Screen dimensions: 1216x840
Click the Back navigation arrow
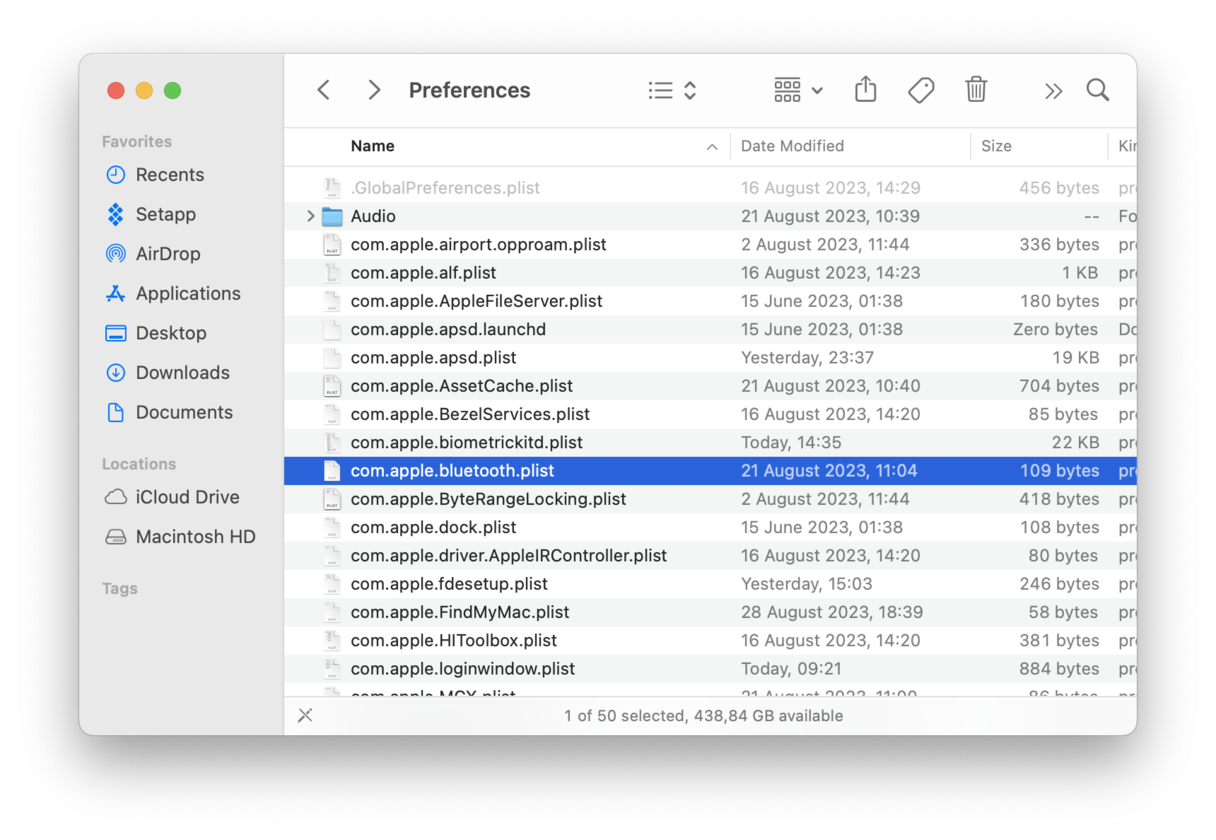324,90
